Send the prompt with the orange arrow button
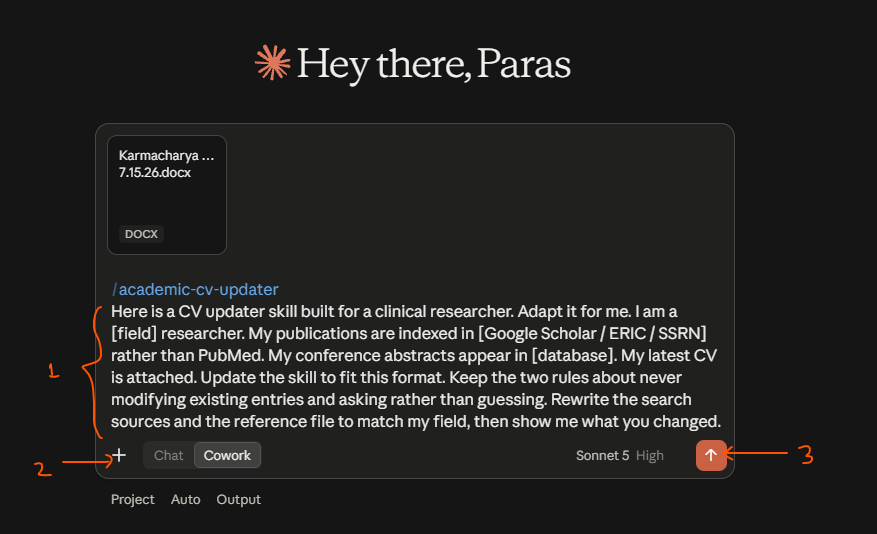This screenshot has height=534, width=877. (x=711, y=455)
